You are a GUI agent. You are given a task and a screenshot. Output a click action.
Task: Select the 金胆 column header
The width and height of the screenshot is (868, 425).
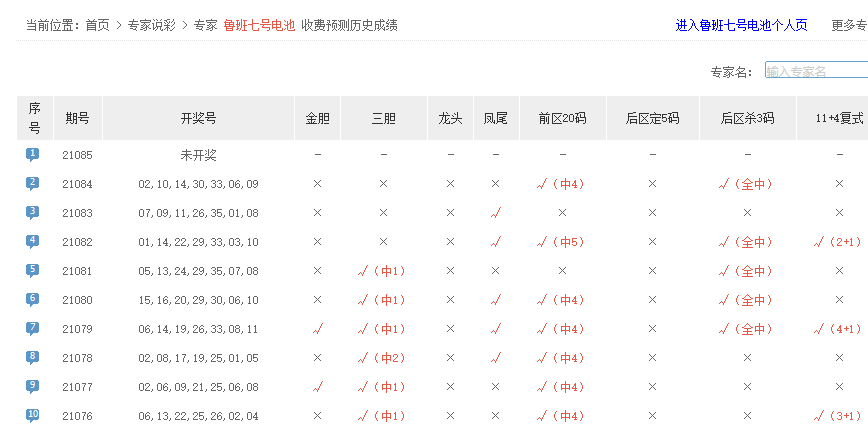coord(317,118)
